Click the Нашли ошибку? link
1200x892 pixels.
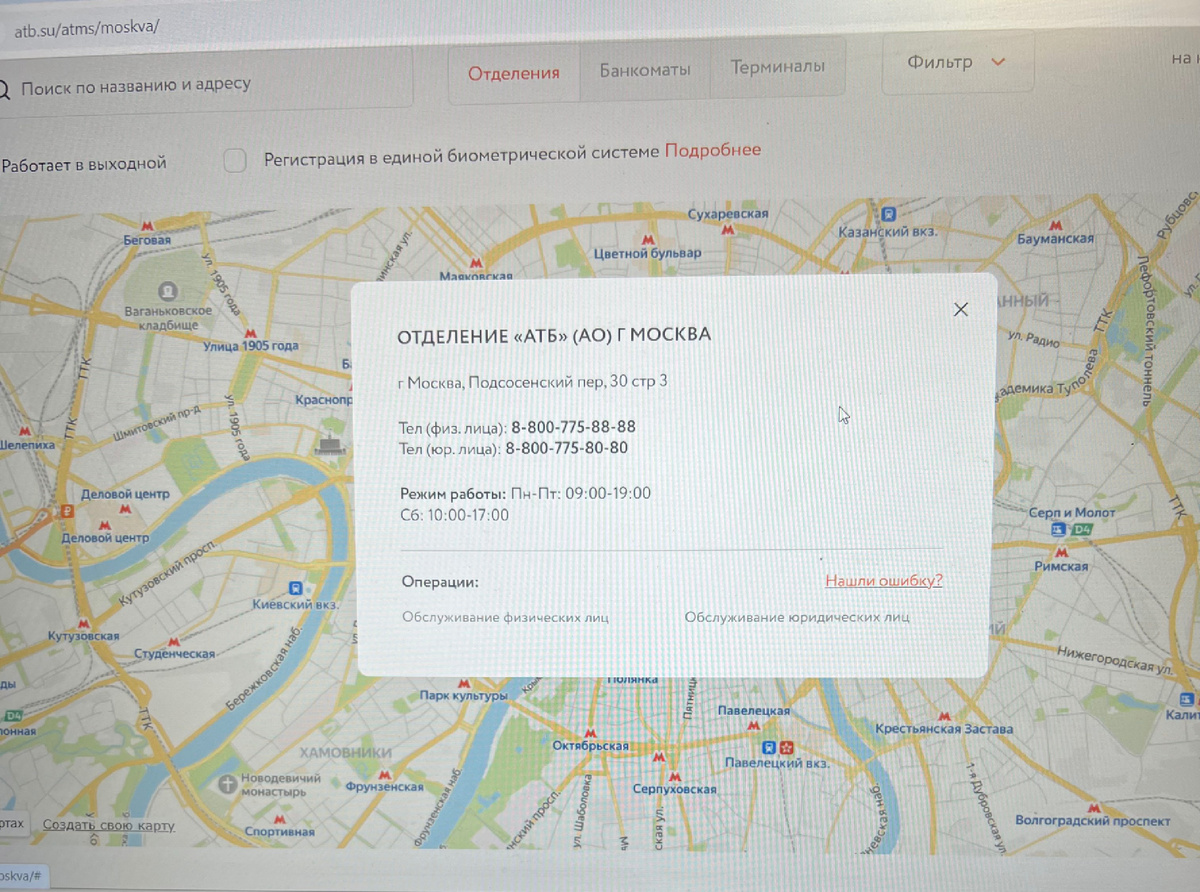(882, 580)
